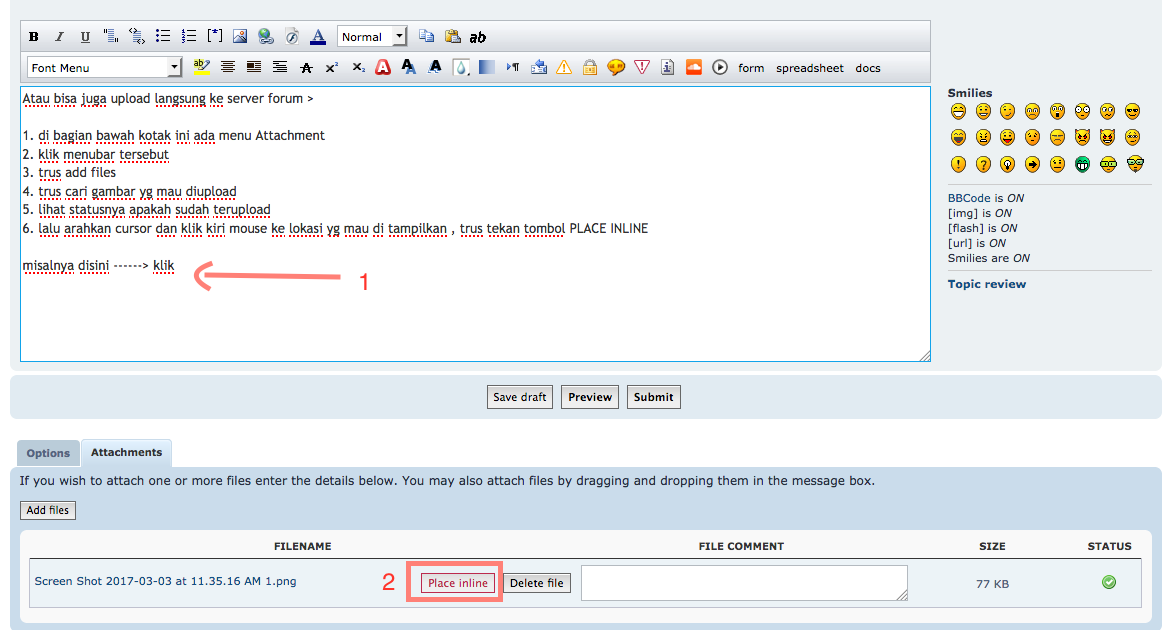Click the SoundCloud embed icon

[x=694, y=68]
